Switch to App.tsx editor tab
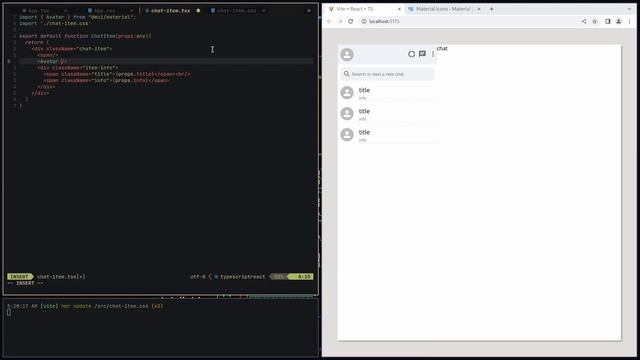Screen dimensions: 640x360 tap(39, 11)
